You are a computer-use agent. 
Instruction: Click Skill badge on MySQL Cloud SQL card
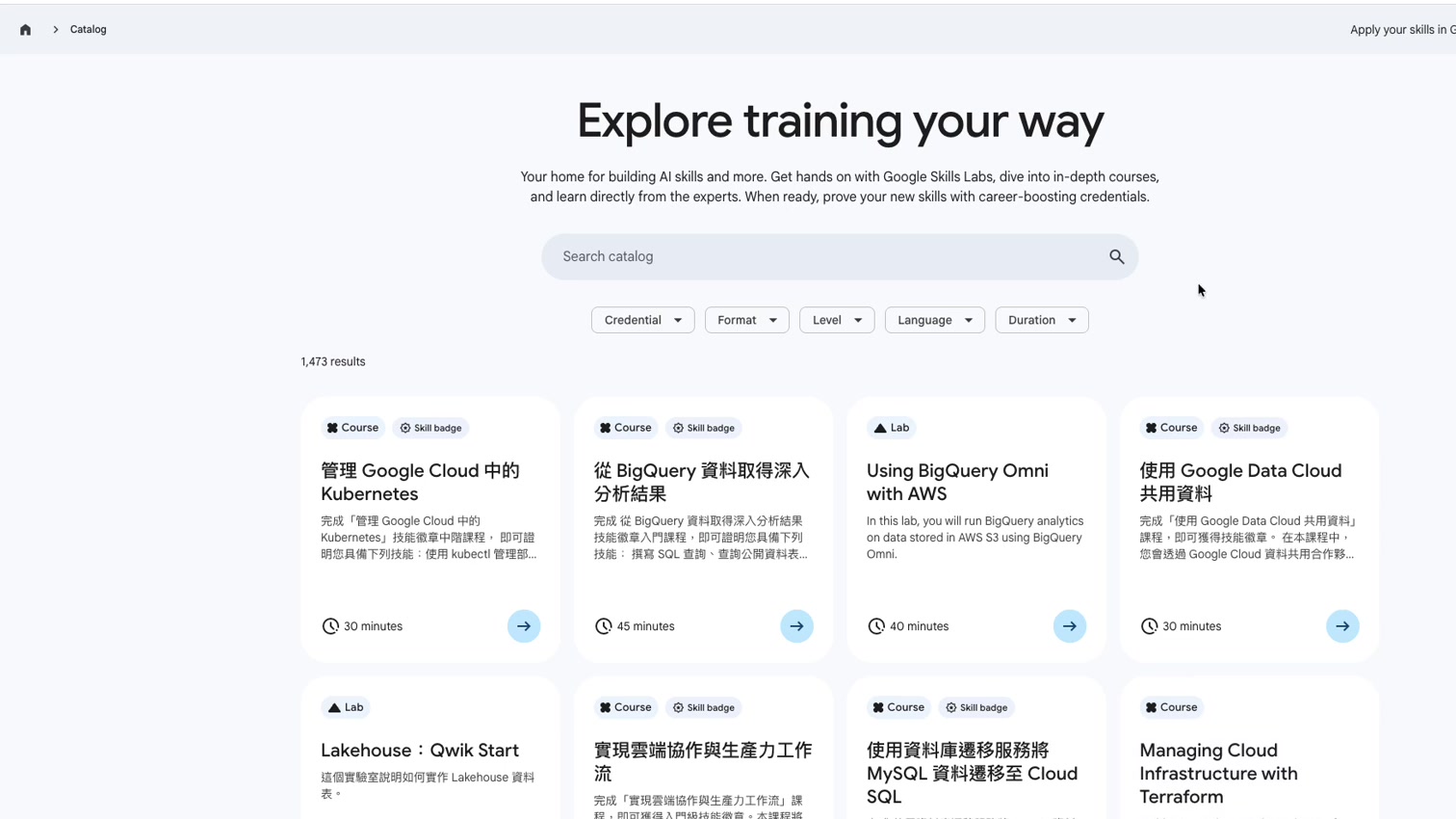976,707
